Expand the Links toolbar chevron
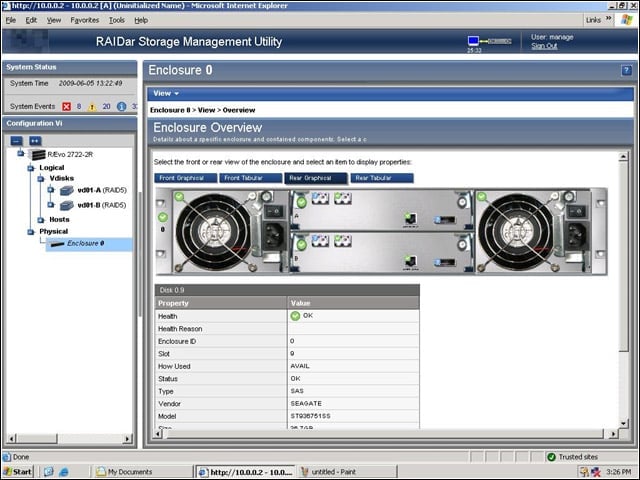640x480 pixels. point(609,19)
